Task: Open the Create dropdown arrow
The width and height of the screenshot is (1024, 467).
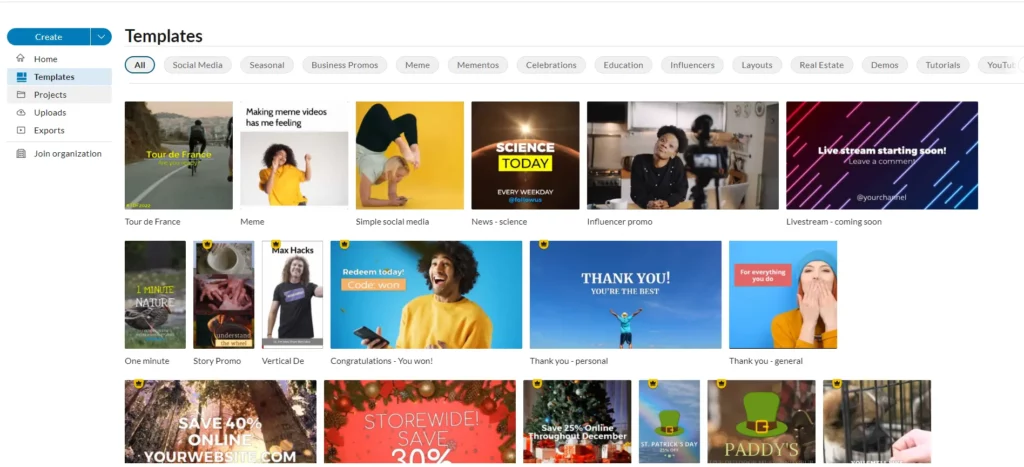Action: coord(101,37)
